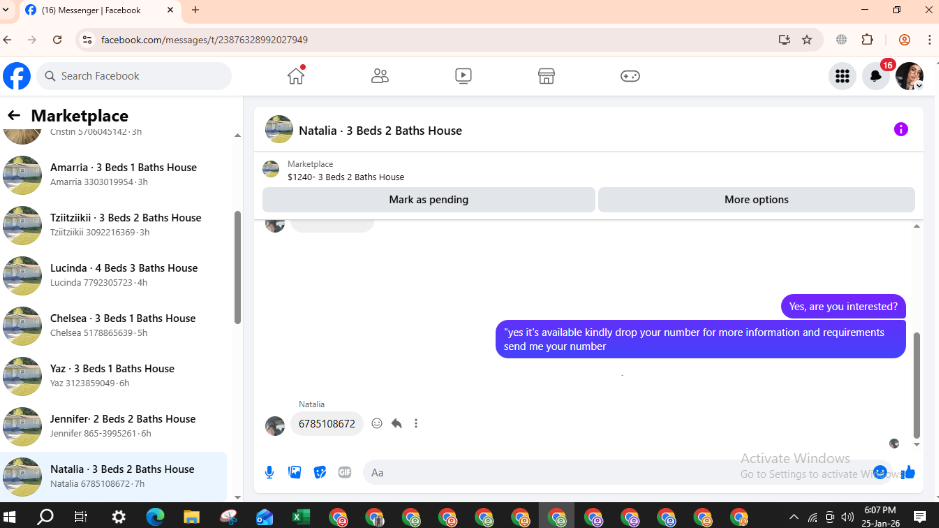Image resolution: width=939 pixels, height=528 pixels.
Task: Choose a sticker icon
Action: 320,472
